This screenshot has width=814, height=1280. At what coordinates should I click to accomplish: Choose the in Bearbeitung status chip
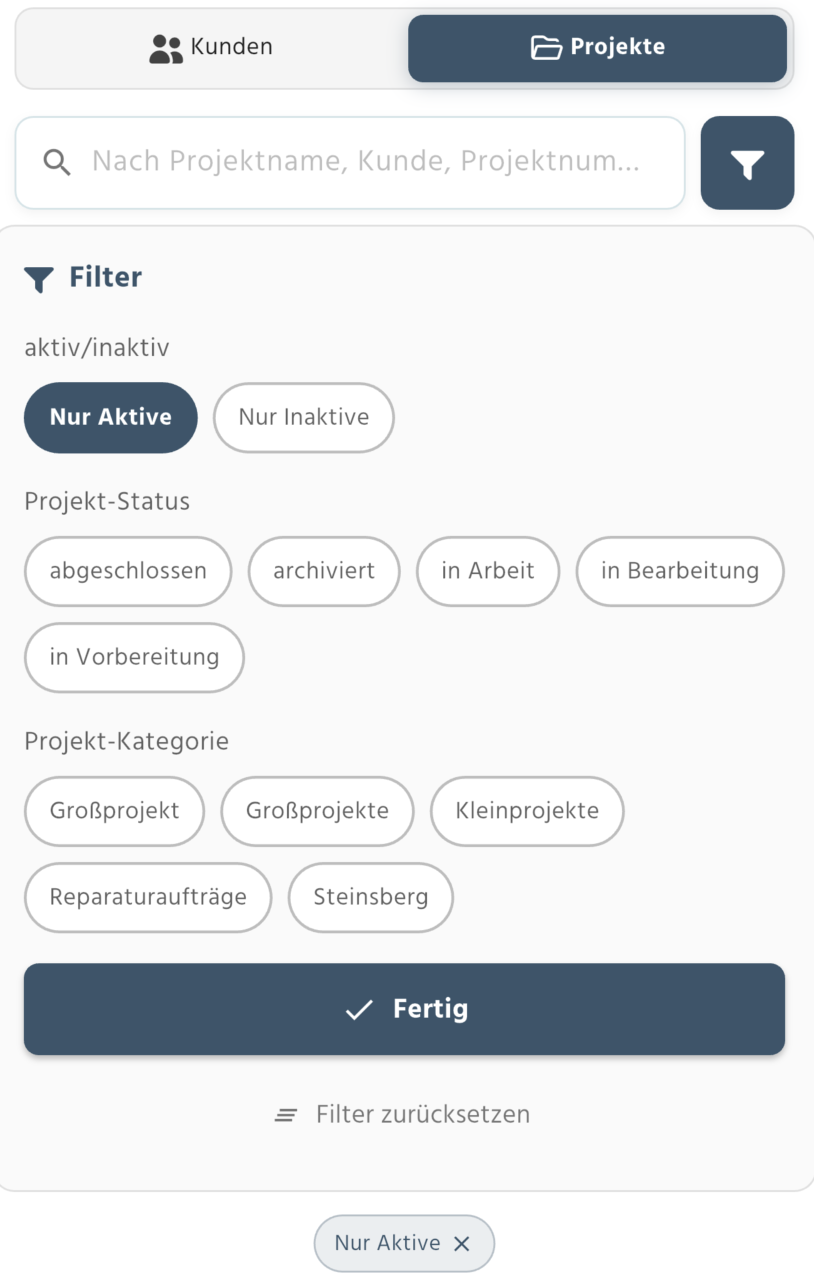pos(680,571)
